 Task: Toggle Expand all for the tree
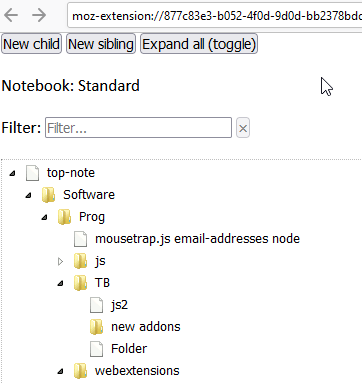199,44
